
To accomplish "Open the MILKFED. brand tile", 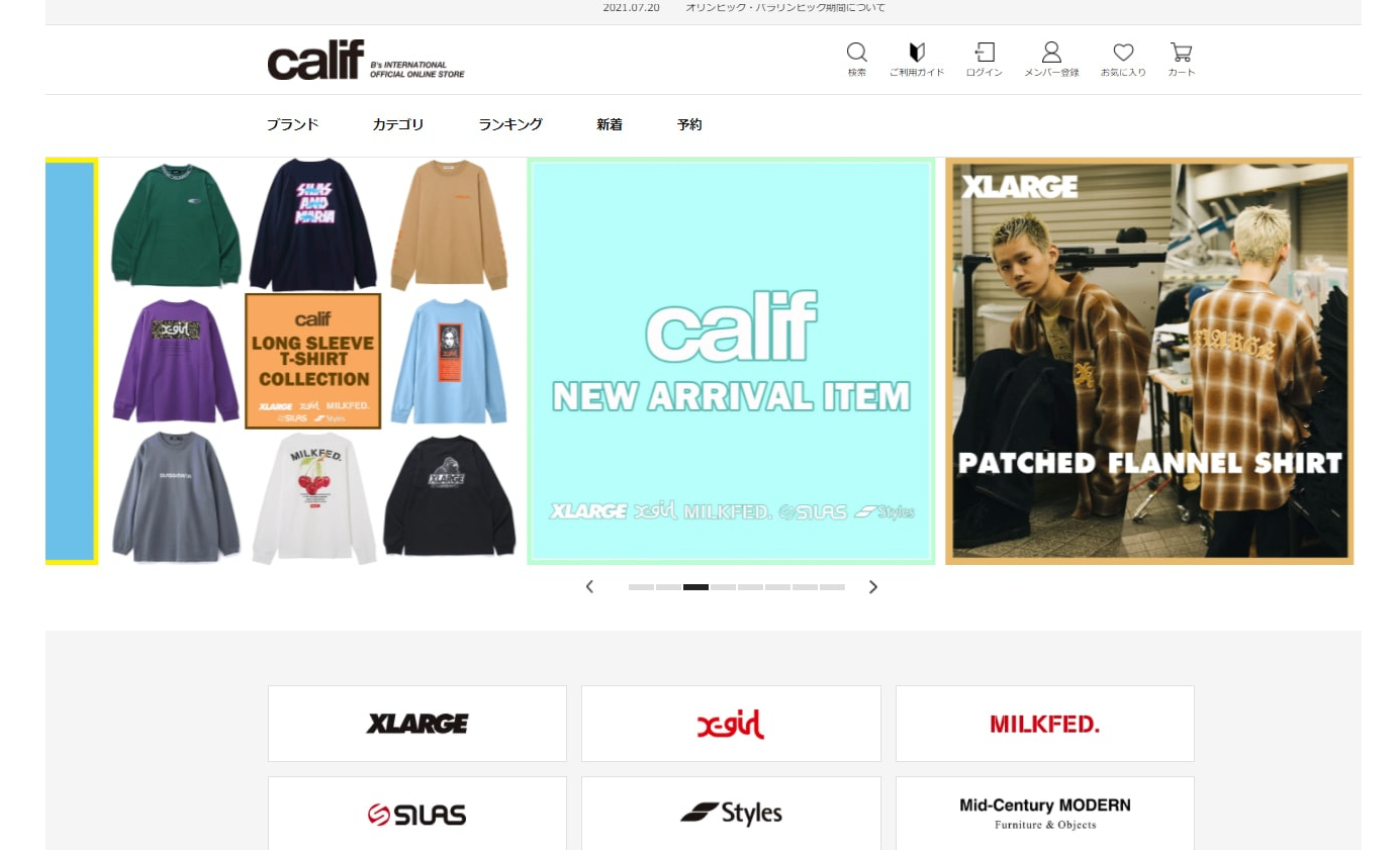I will click(x=1045, y=723).
